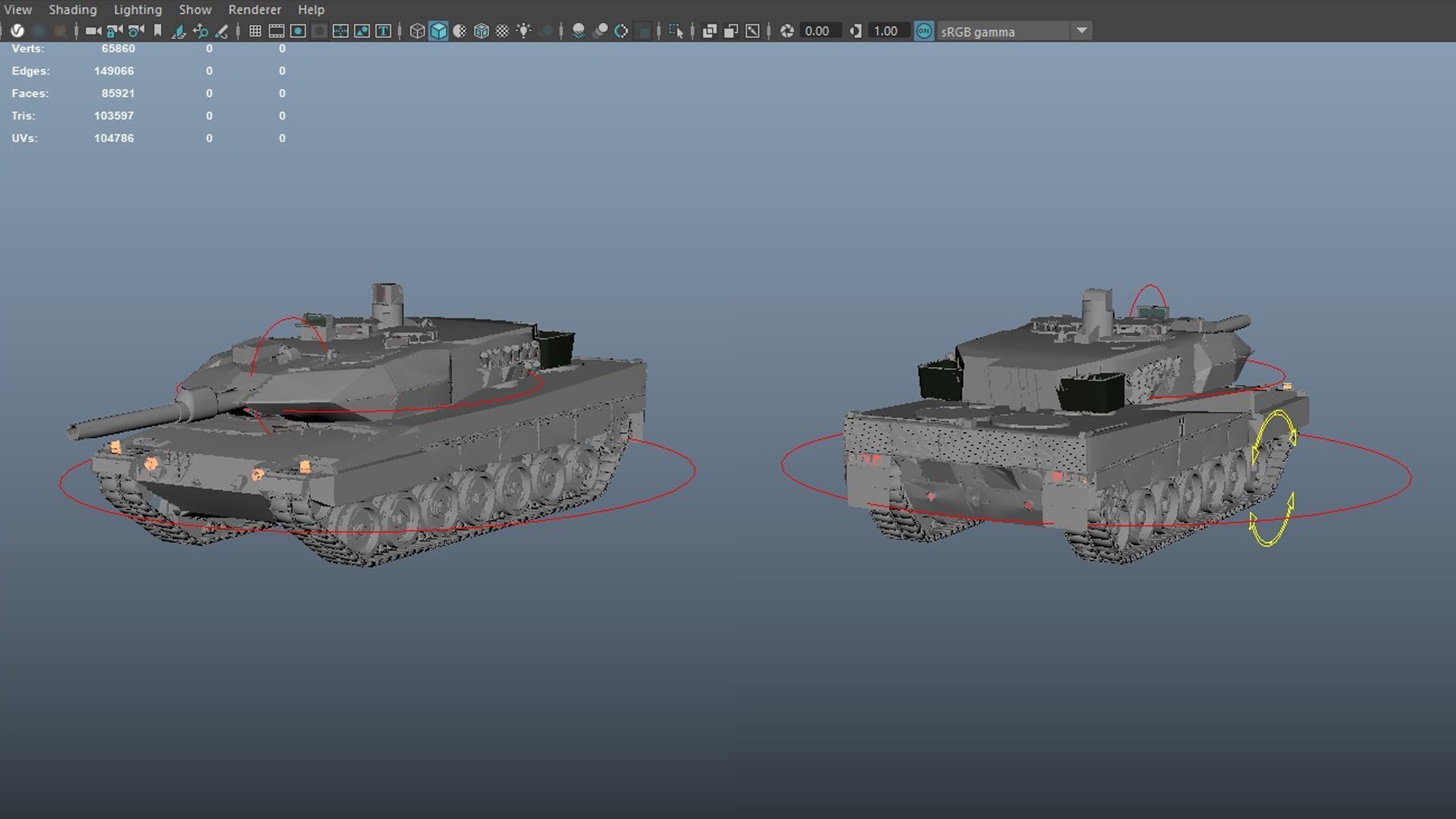Click the Exposure aperture icon

[787, 31]
